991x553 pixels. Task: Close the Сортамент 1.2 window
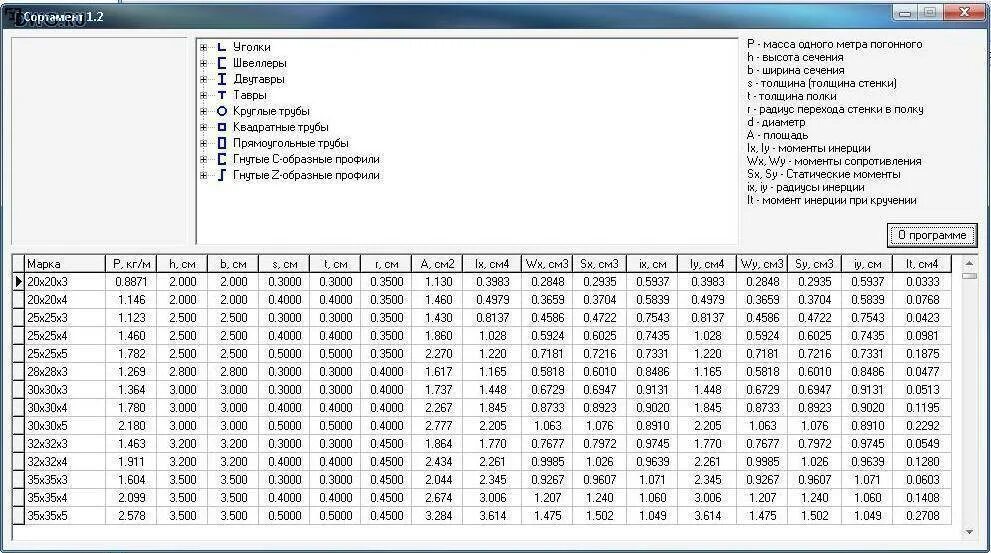964,12
